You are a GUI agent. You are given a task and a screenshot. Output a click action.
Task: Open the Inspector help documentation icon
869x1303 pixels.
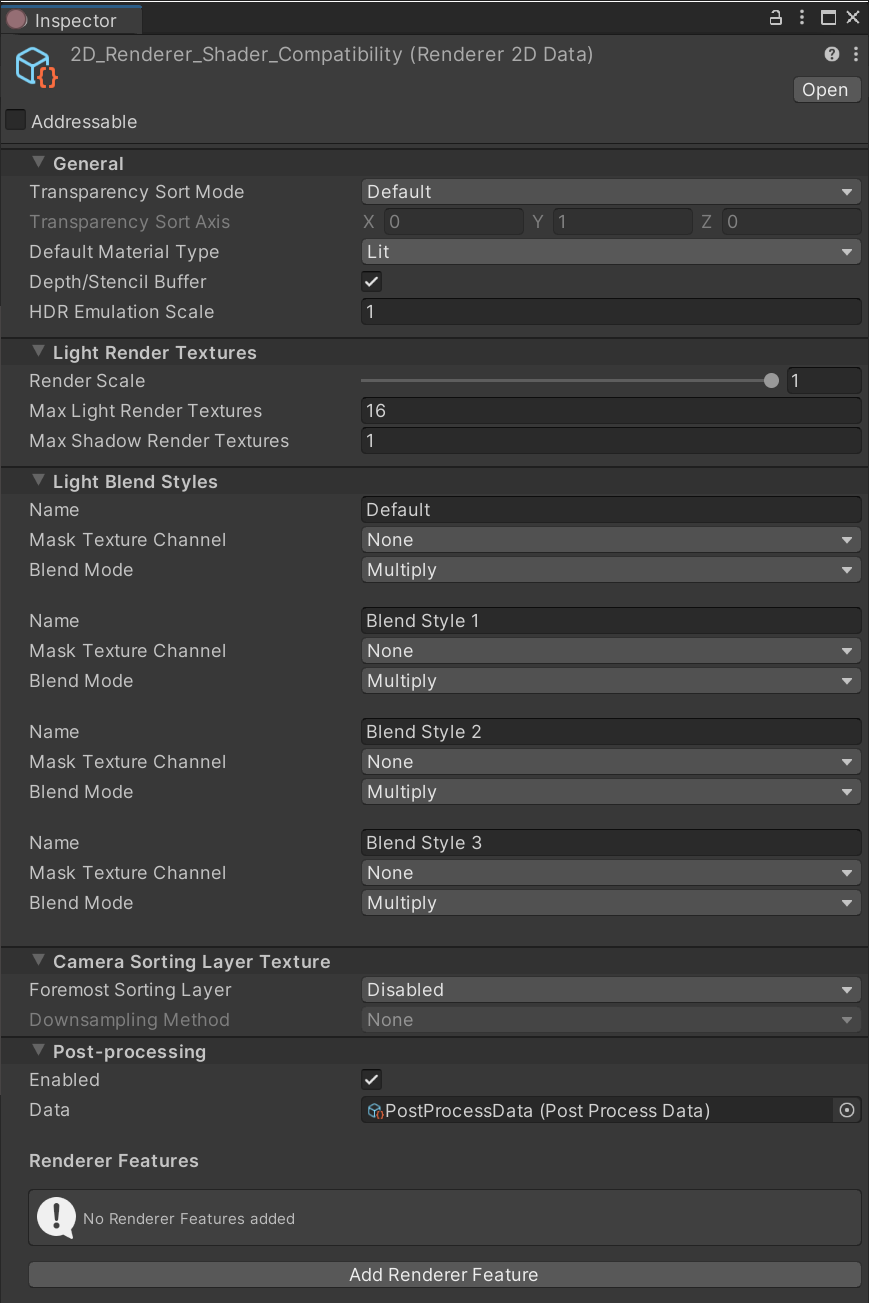click(831, 54)
